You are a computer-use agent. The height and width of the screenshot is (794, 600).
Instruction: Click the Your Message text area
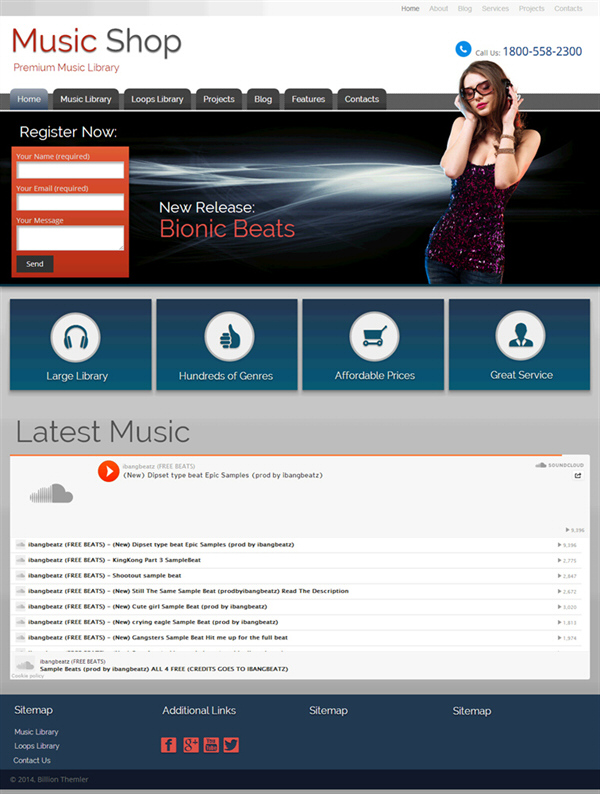(70, 238)
